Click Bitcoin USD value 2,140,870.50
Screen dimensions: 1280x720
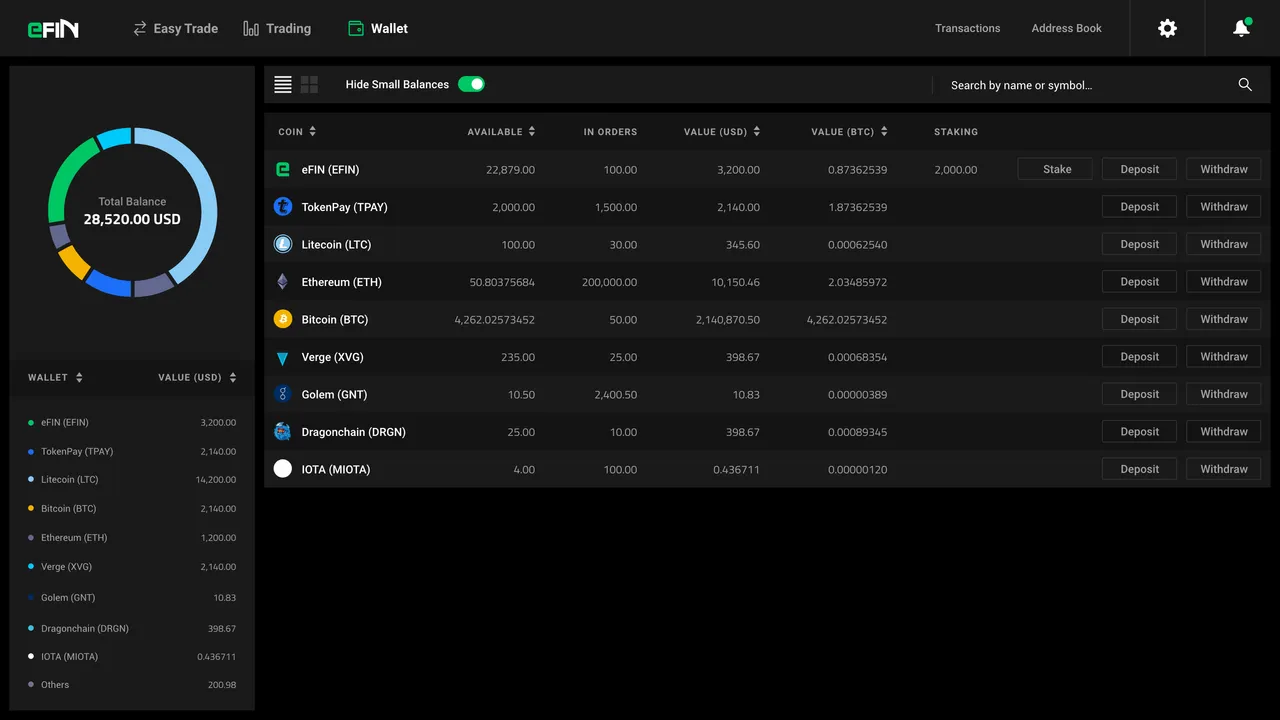728,320
